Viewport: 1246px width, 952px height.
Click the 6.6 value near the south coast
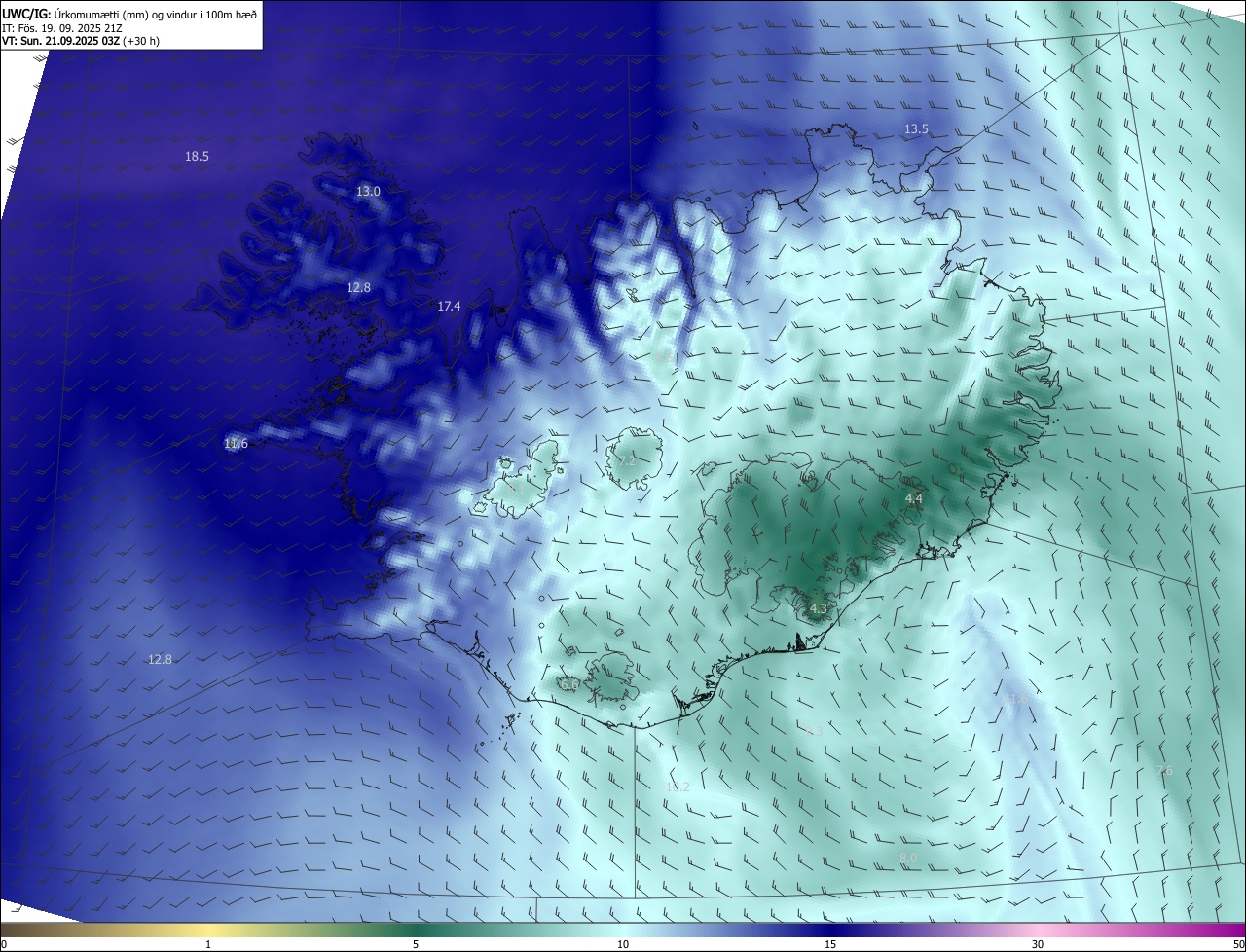click(x=569, y=685)
